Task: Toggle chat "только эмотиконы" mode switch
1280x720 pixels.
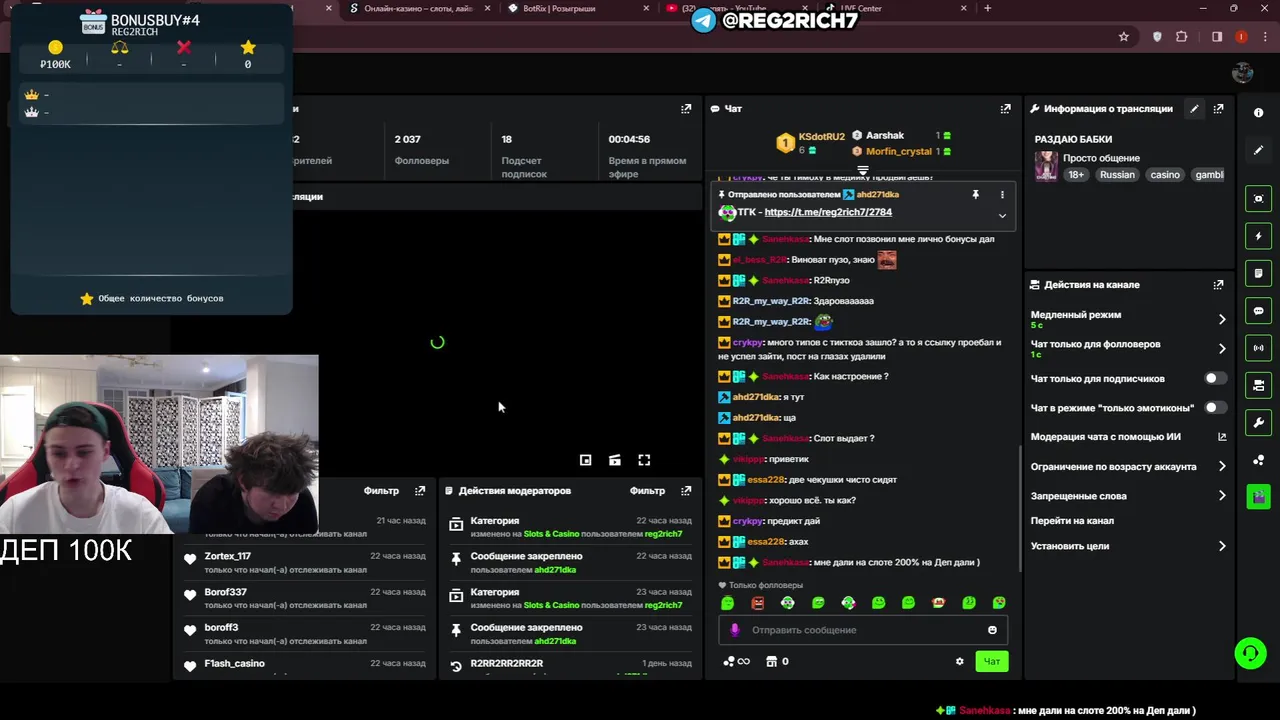Action: coord(1215,408)
